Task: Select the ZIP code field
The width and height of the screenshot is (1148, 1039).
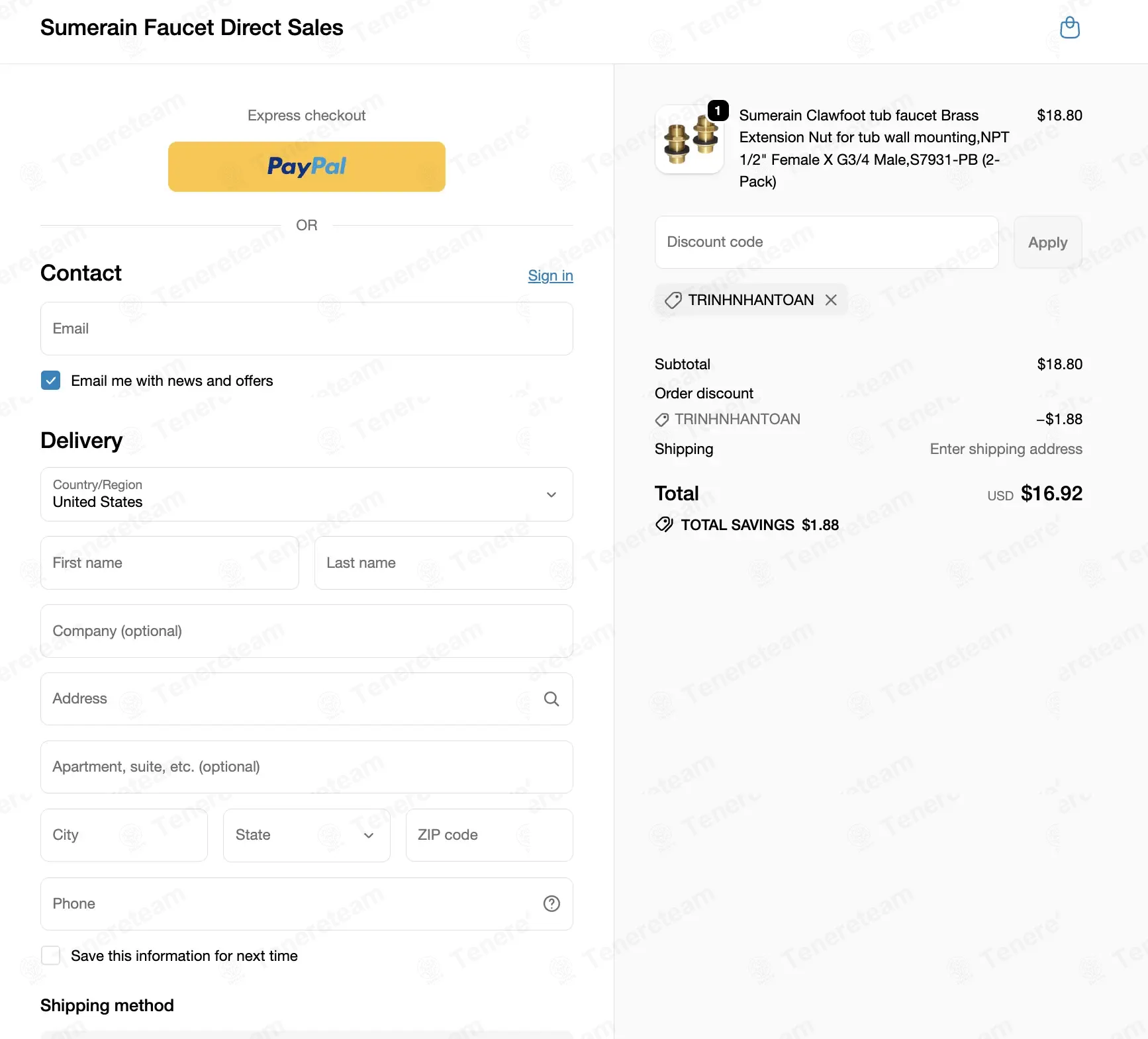Action: (489, 835)
